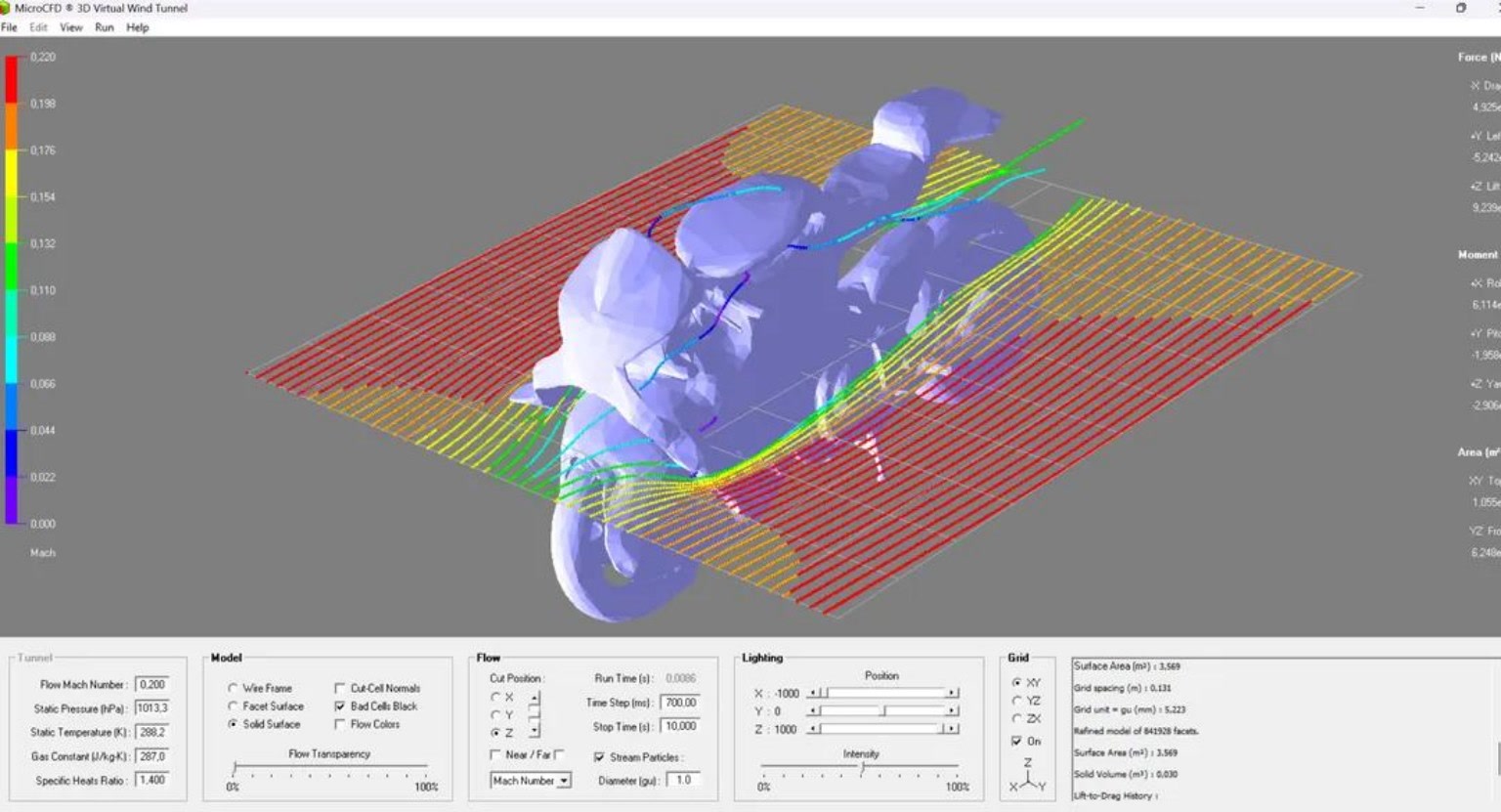Click the MicroCFD app icon in title bar
1501x812 pixels.
point(6,8)
